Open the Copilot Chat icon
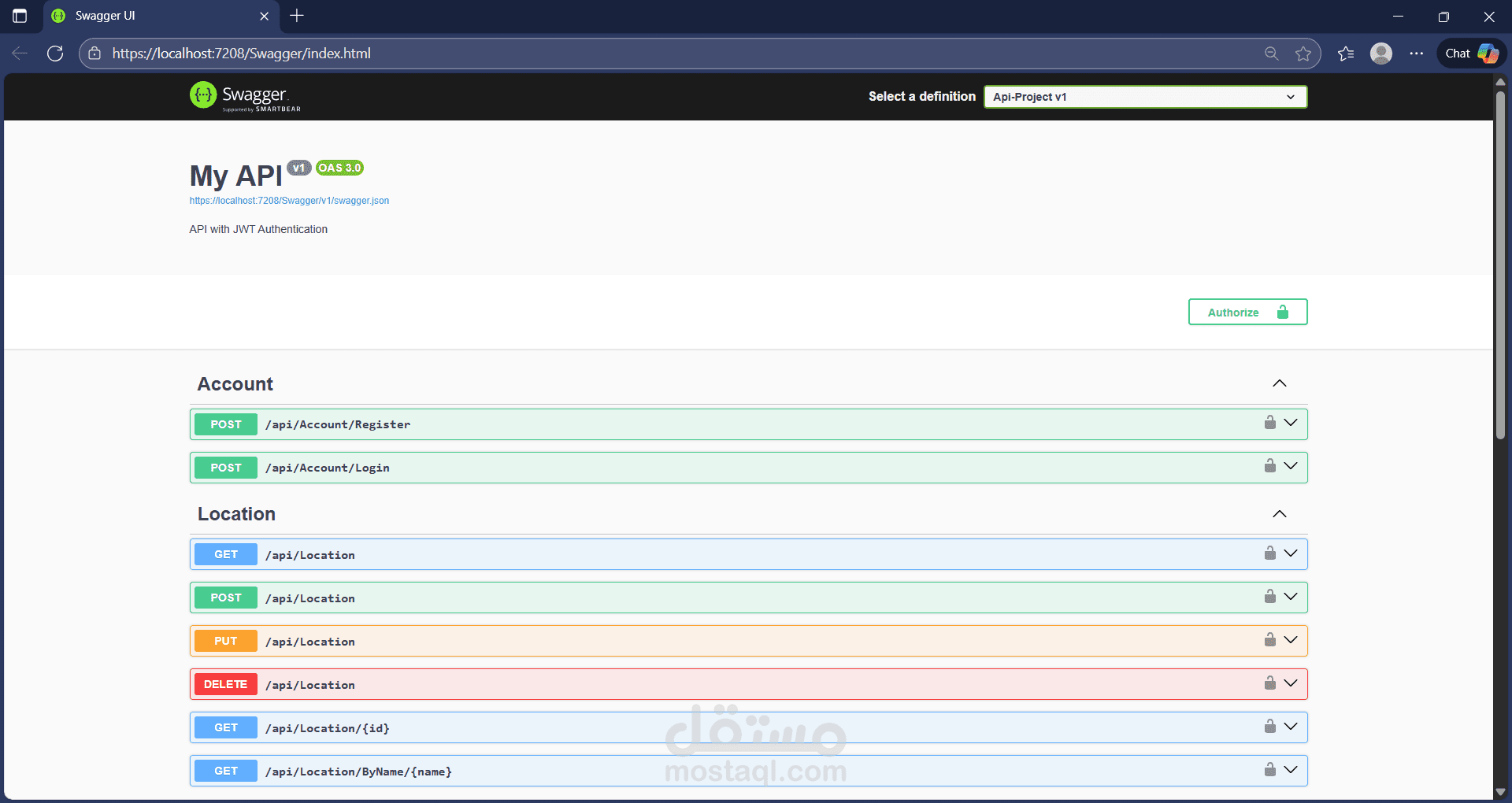This screenshot has height=803, width=1512. 1471,53
